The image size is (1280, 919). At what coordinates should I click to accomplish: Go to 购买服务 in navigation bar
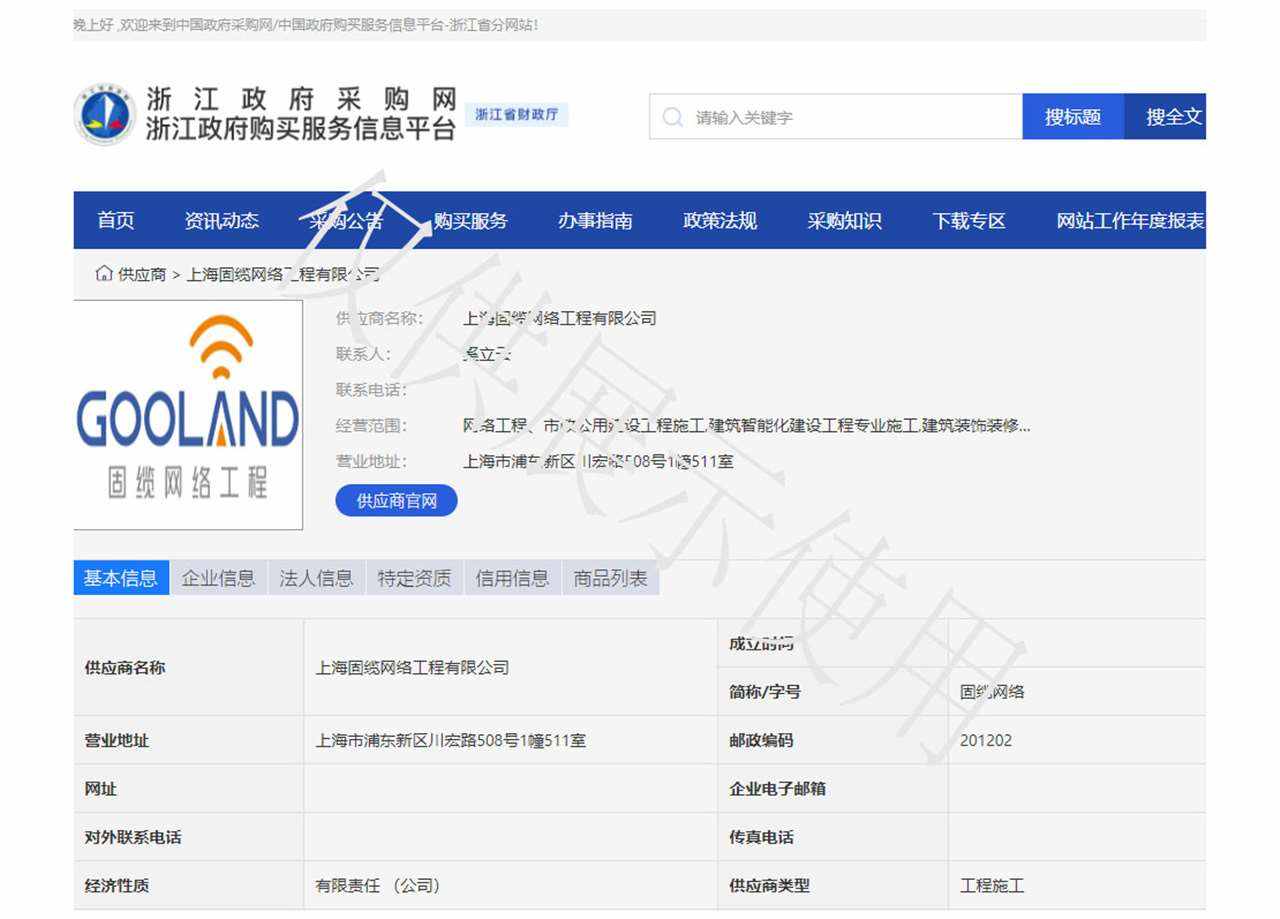(470, 221)
